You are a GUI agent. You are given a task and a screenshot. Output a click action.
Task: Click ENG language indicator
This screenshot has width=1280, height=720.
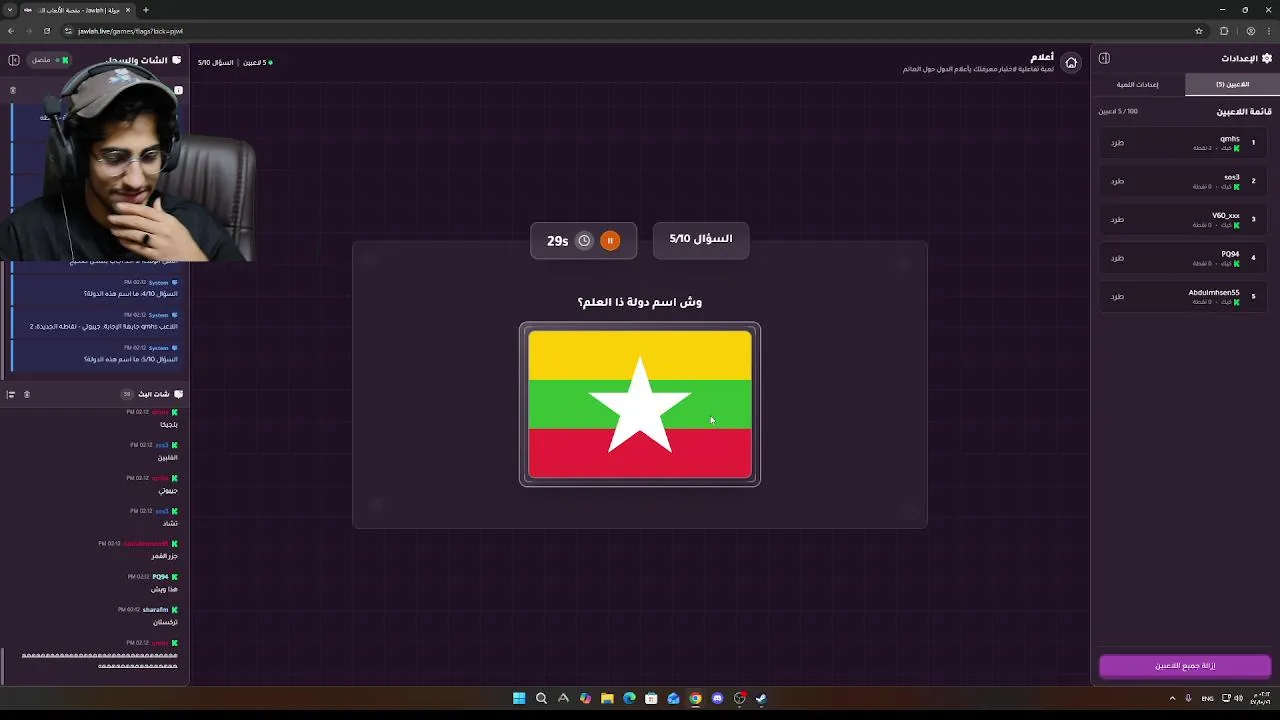click(1207, 698)
